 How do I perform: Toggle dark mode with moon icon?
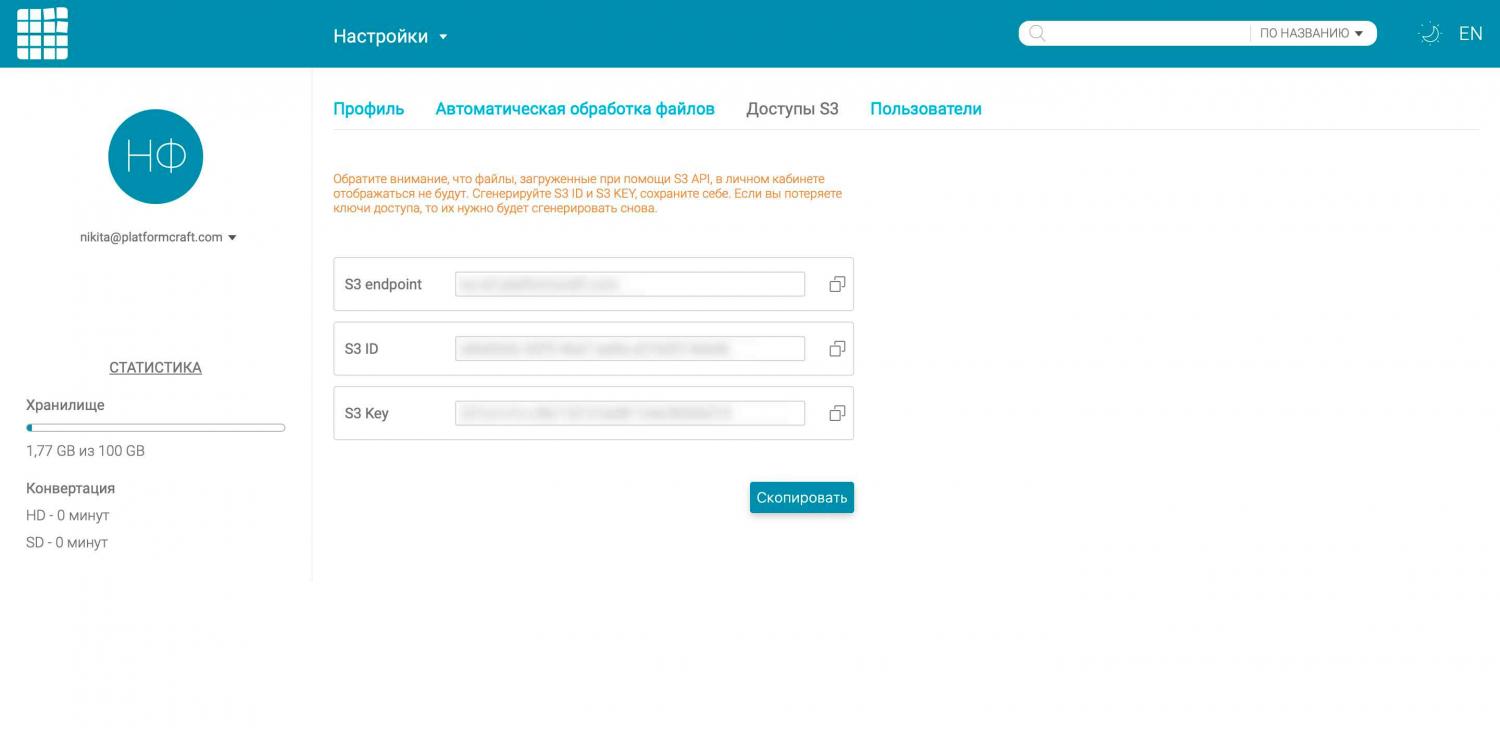tap(1430, 34)
